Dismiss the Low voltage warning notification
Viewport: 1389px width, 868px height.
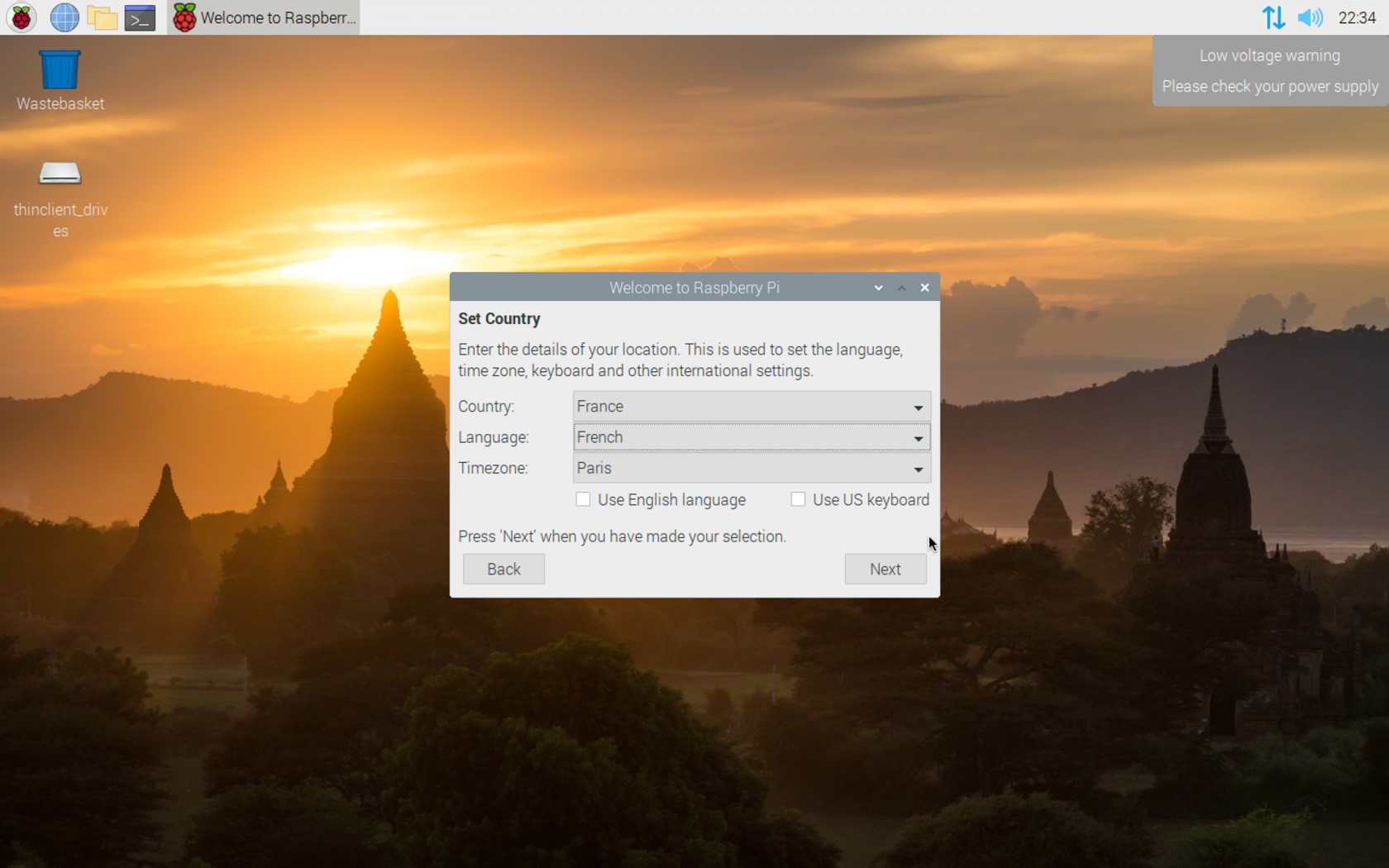pos(1270,71)
